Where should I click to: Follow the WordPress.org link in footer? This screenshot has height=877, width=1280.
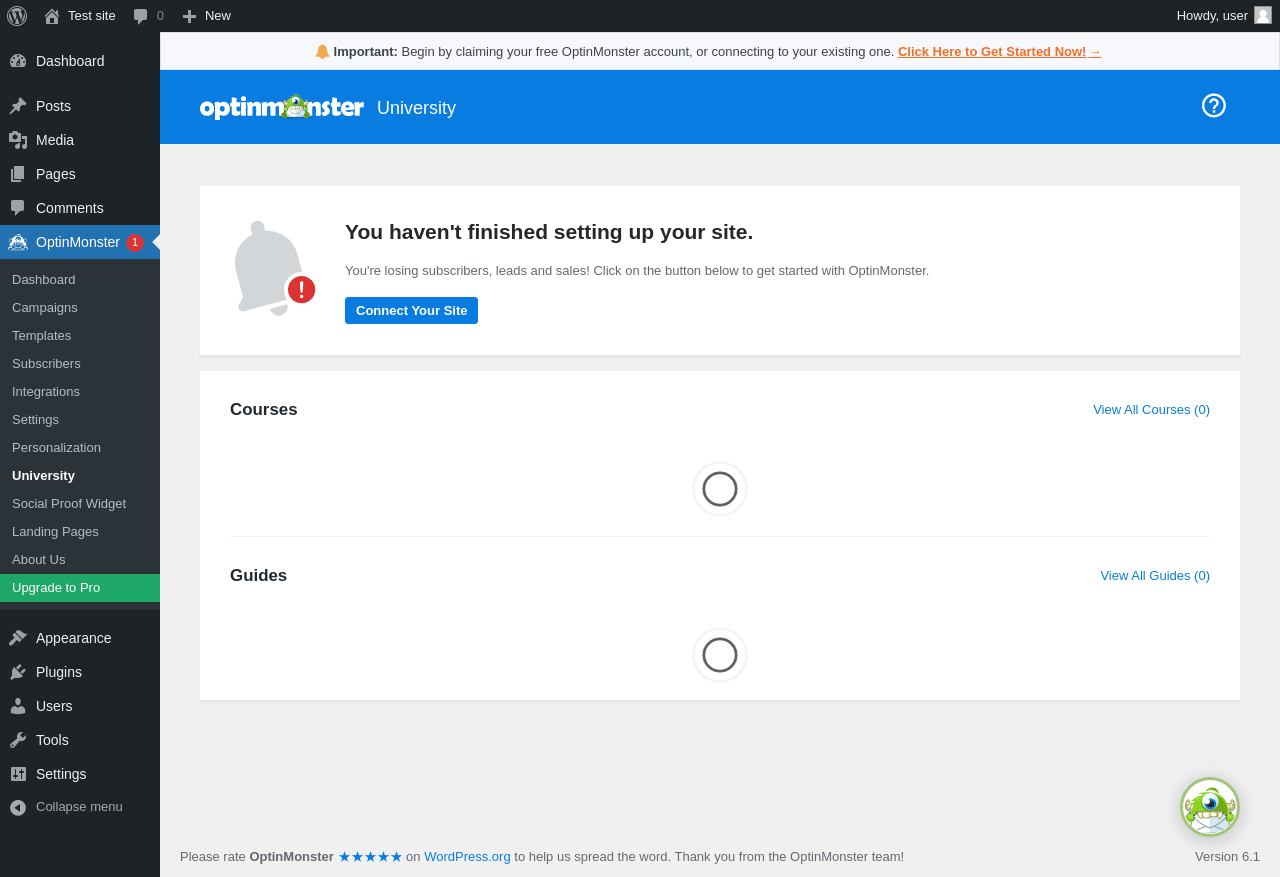pyautogui.click(x=467, y=856)
